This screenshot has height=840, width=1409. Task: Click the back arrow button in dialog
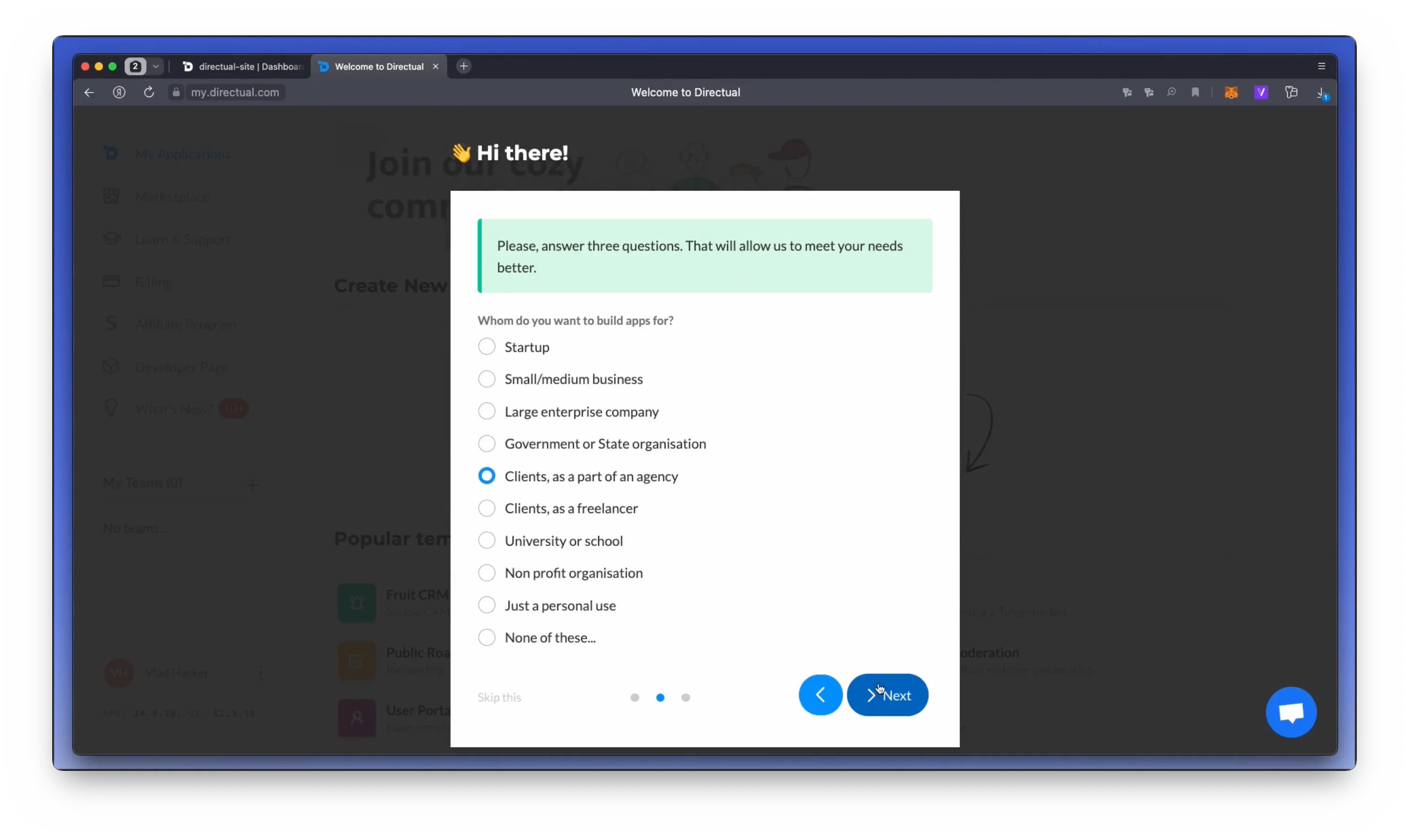pos(820,695)
